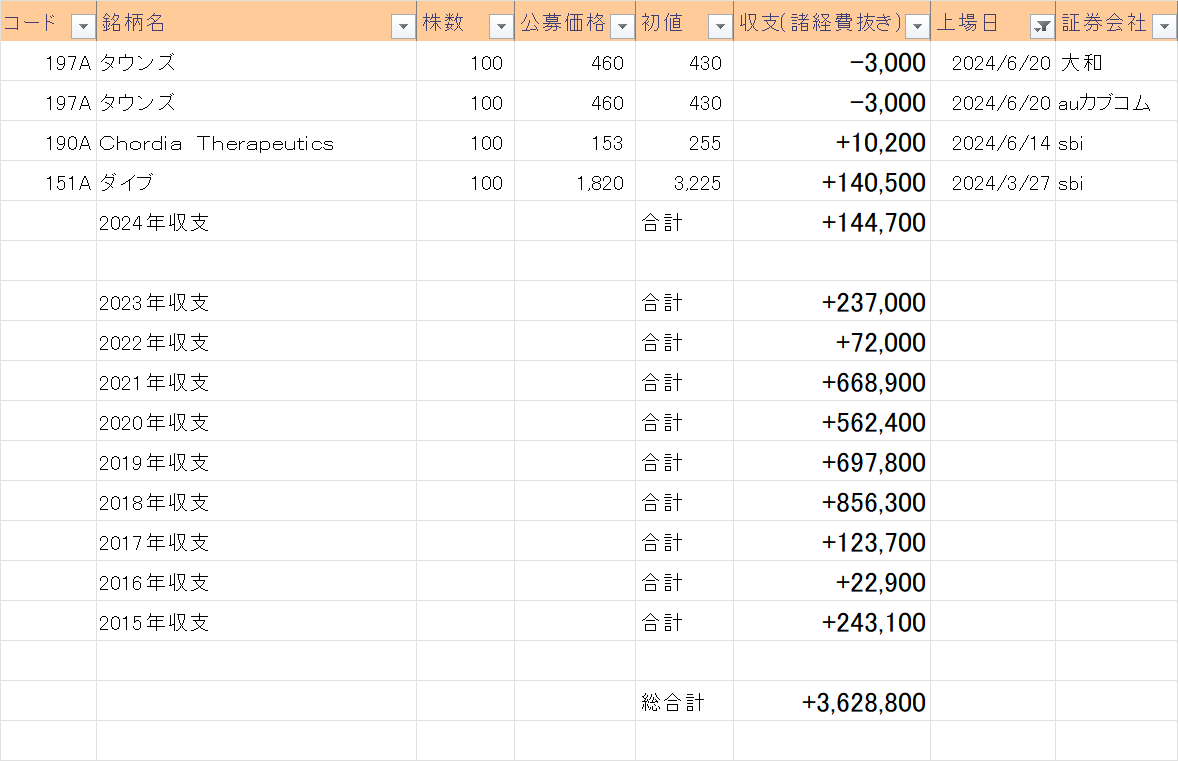The width and height of the screenshot is (1178, 761).
Task: Open the 株数 column filter dropdown
Action: point(501,26)
